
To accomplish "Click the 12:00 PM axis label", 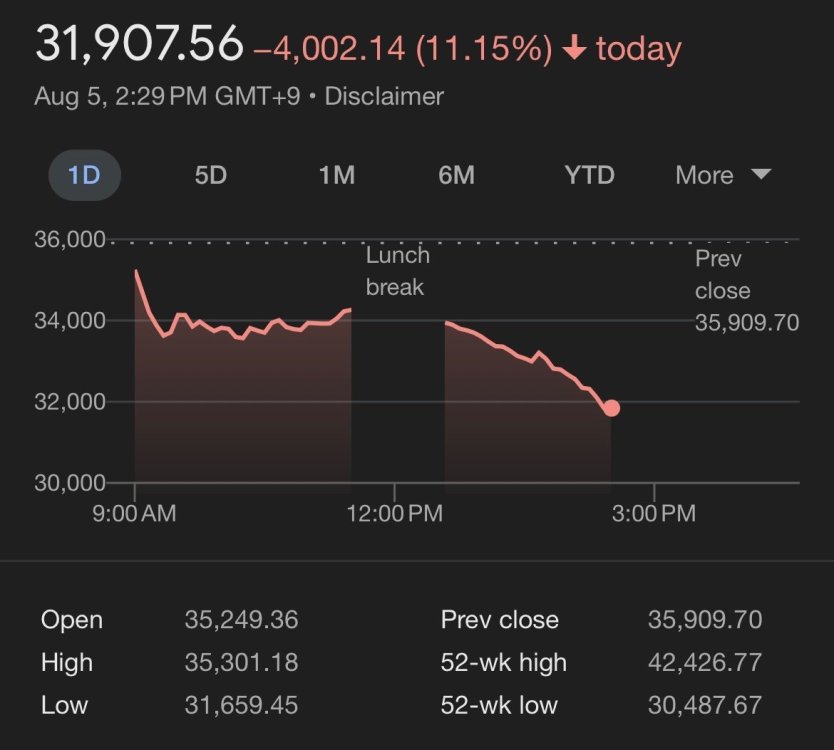I will pos(395,514).
